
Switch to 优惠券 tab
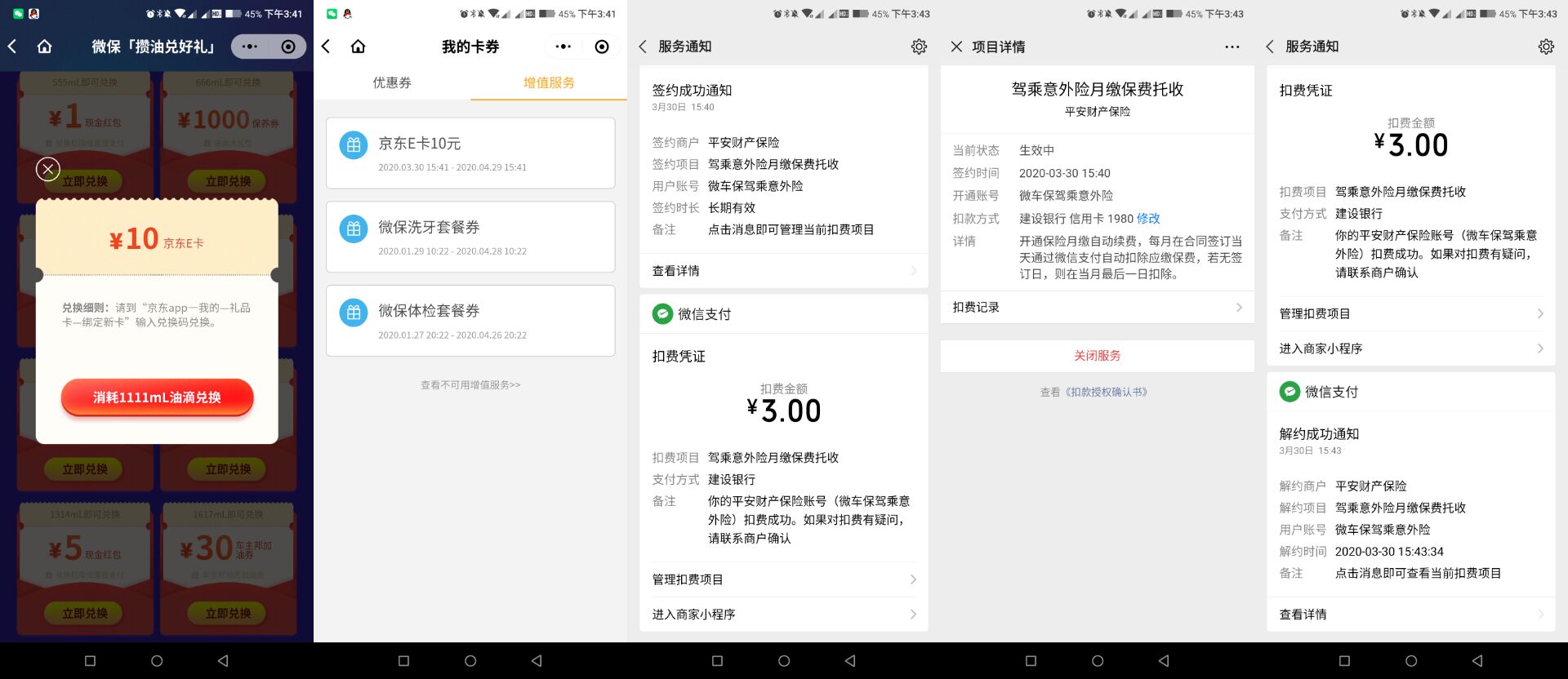pyautogui.click(x=392, y=82)
